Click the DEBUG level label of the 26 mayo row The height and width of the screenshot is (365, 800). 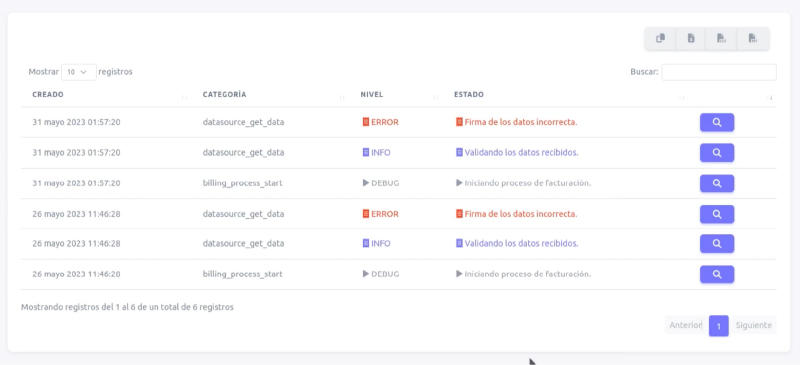click(x=381, y=274)
